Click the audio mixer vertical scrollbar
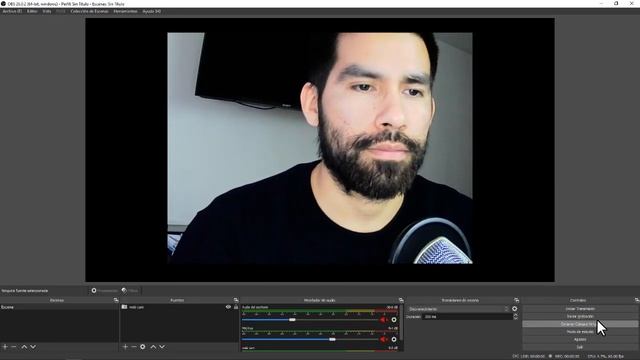 [x=402, y=322]
